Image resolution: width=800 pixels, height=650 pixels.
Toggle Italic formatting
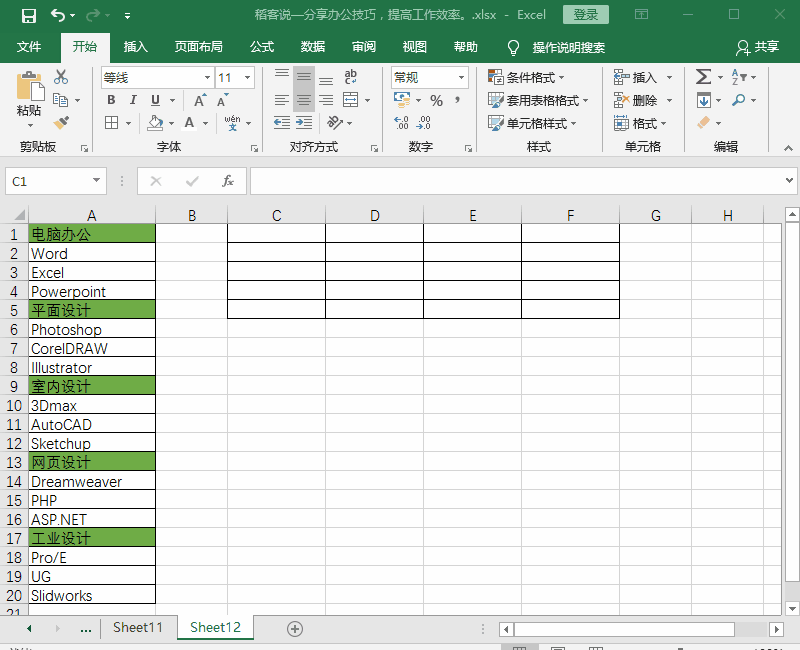coord(133,100)
